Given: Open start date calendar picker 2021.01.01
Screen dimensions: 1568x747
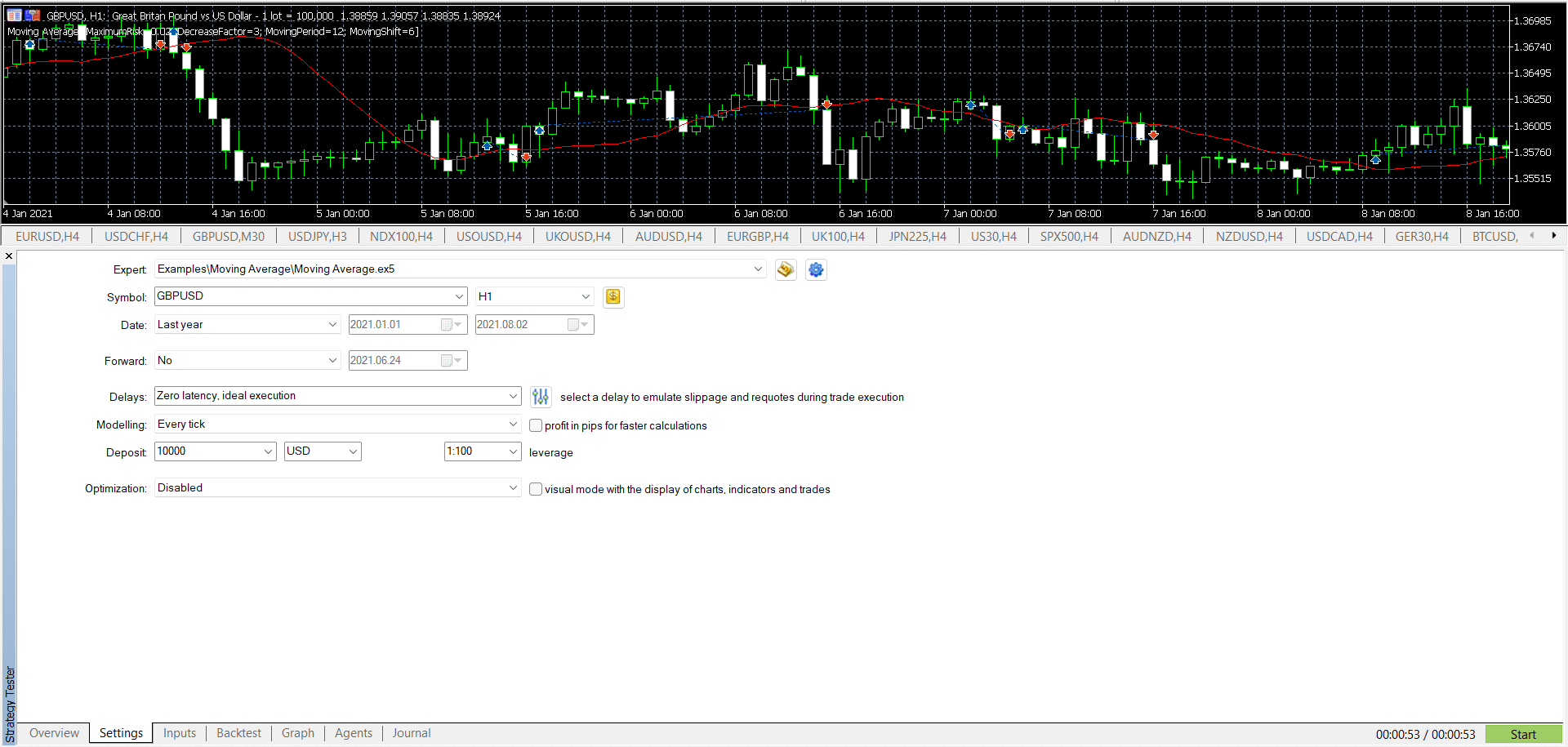Looking at the screenshot, I should pyautogui.click(x=452, y=325).
